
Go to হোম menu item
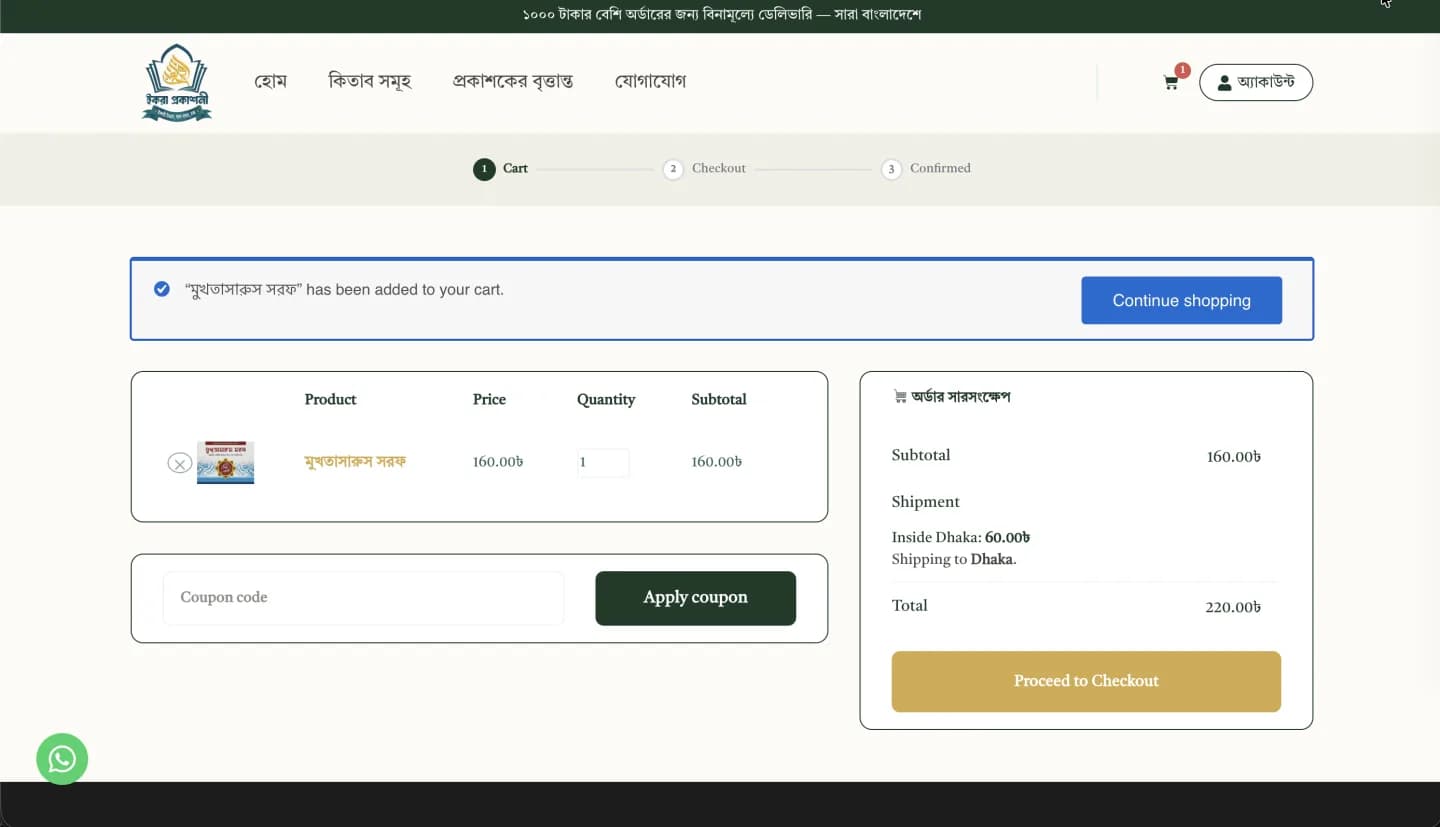271,81
